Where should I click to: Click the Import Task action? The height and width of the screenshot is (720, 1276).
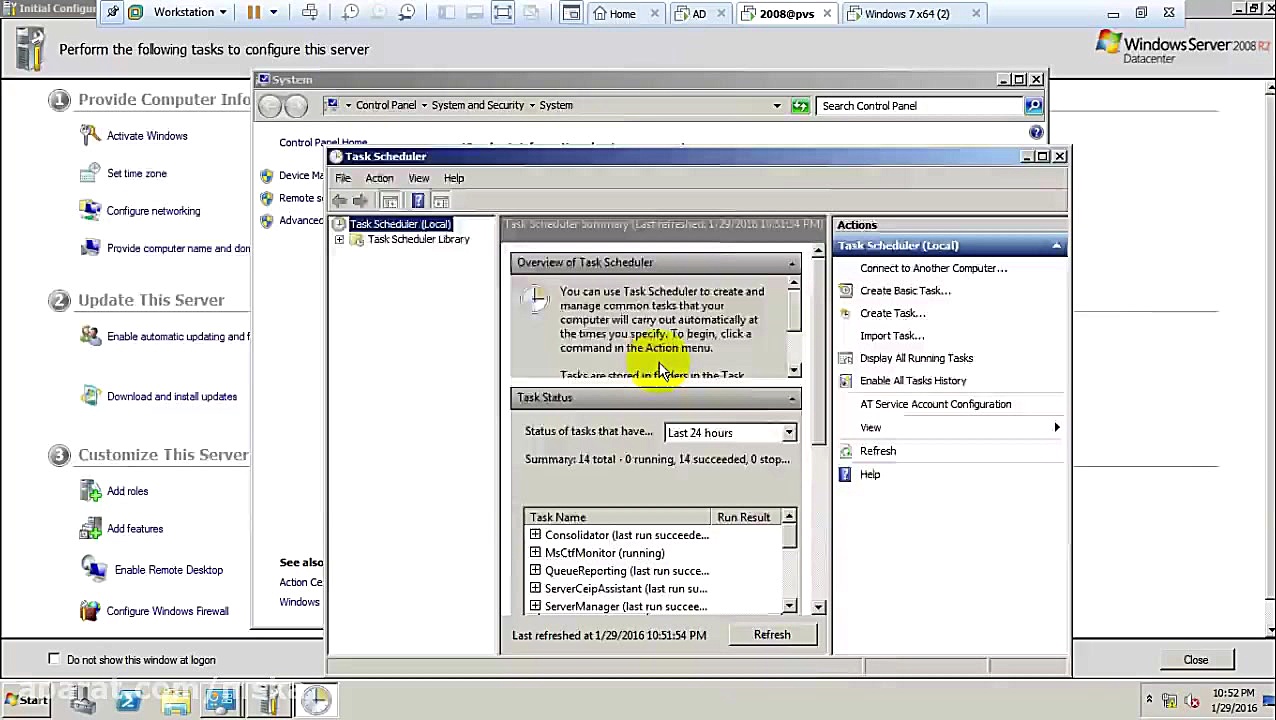(892, 336)
